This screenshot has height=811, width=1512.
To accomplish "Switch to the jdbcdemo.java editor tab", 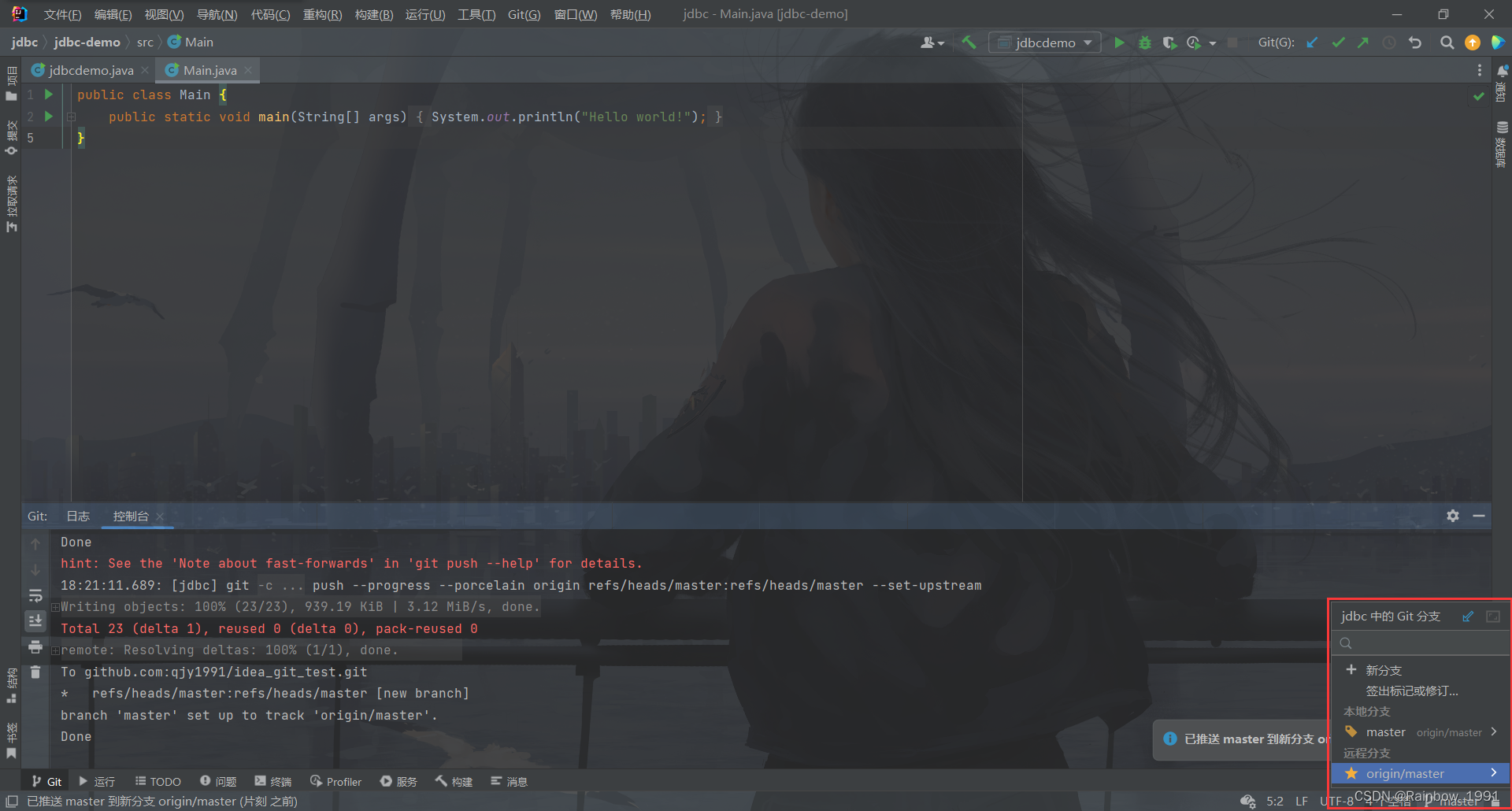I will click(91, 70).
